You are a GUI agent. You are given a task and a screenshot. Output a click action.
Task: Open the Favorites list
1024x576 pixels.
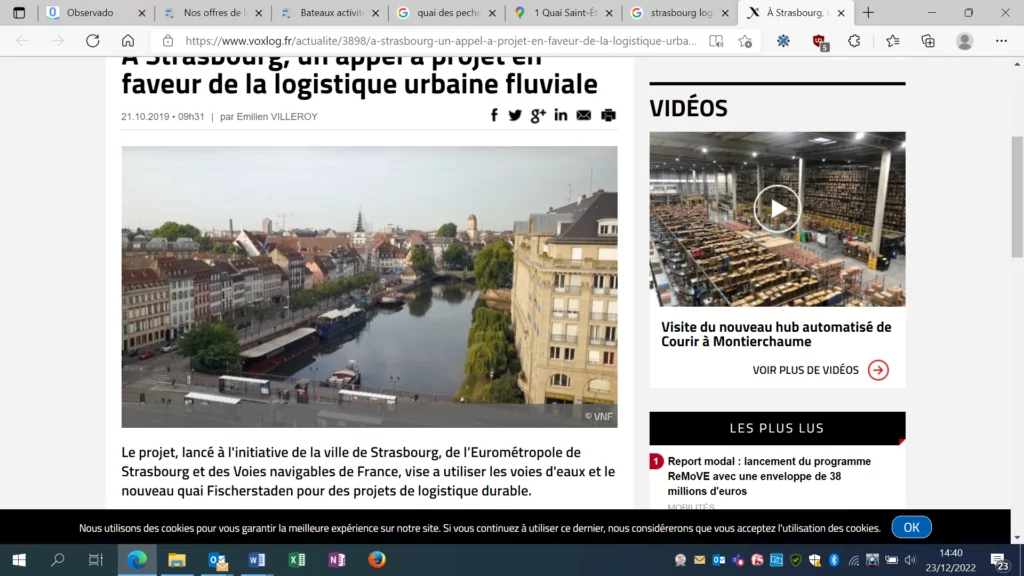[x=893, y=41]
